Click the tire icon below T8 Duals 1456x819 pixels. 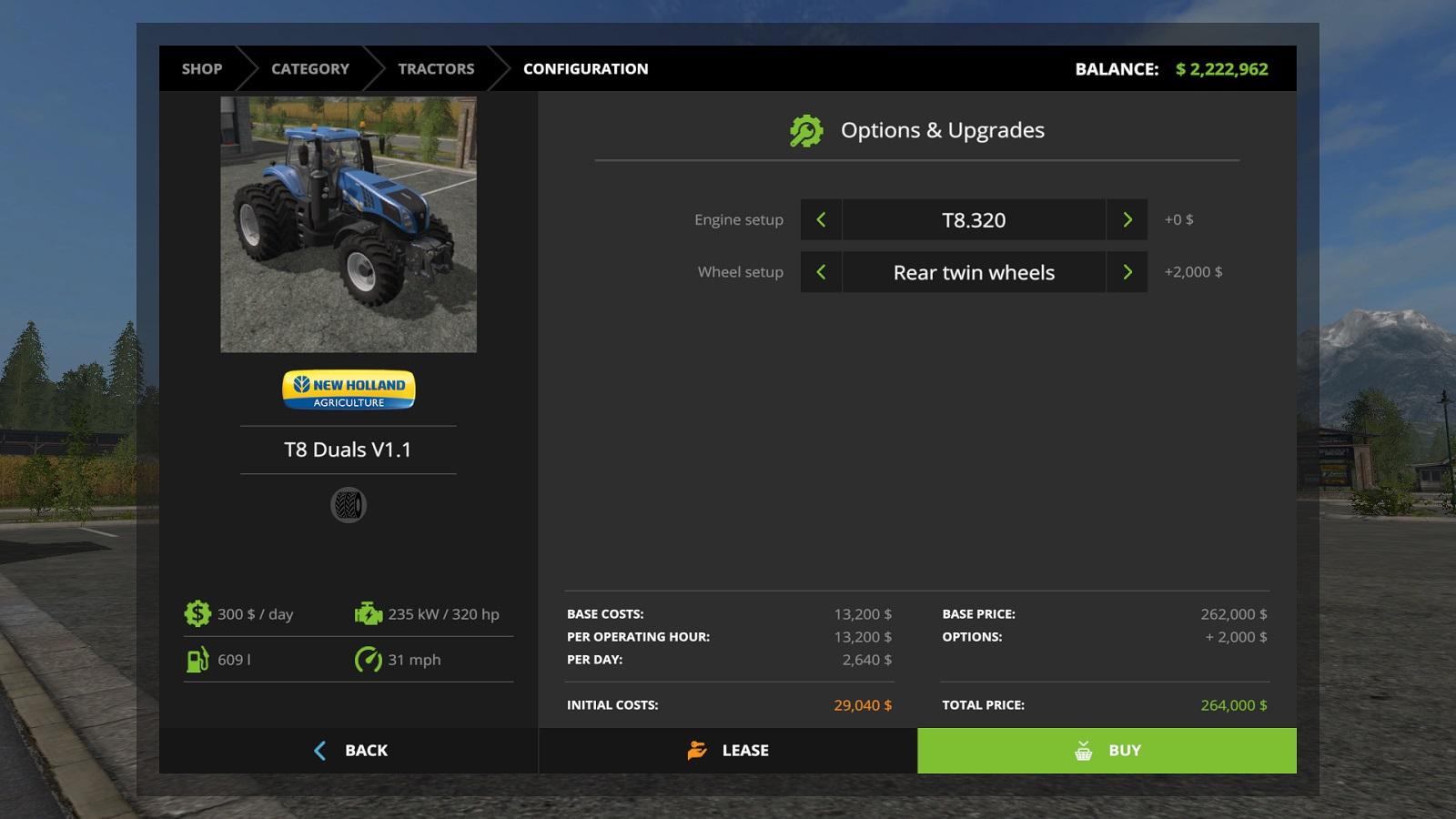click(x=349, y=505)
